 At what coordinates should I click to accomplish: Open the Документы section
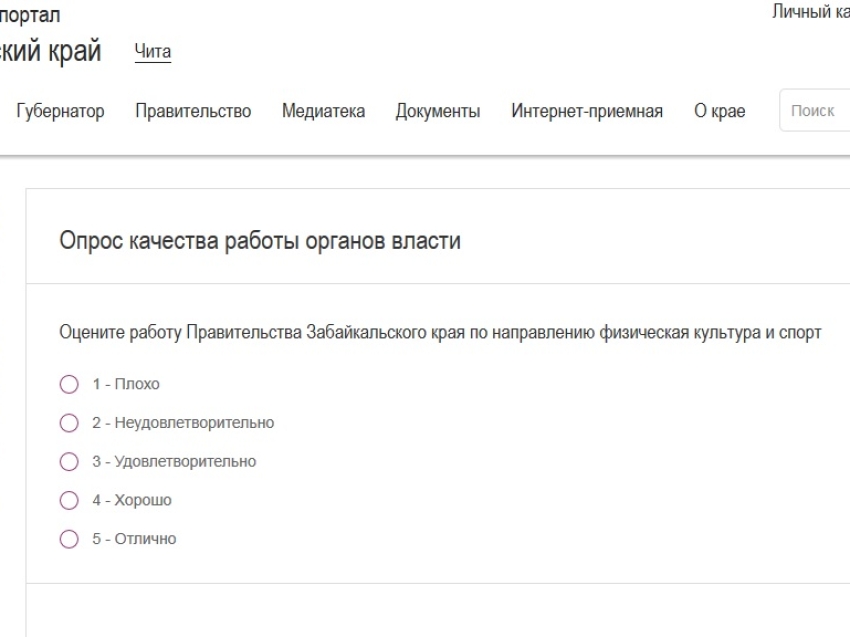click(x=437, y=111)
